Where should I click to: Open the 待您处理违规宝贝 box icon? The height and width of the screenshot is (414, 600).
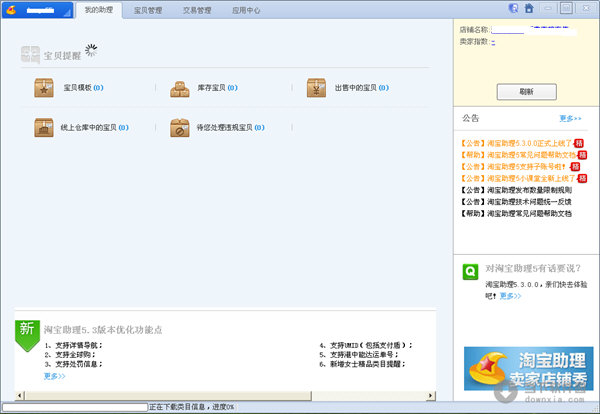(x=179, y=127)
